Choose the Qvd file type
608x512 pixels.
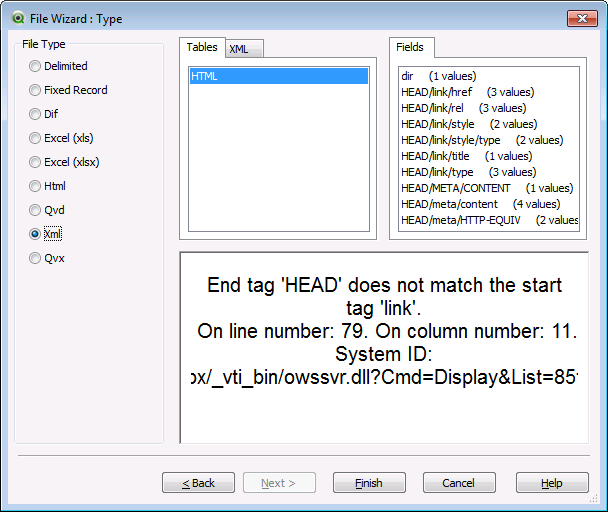coord(47,210)
